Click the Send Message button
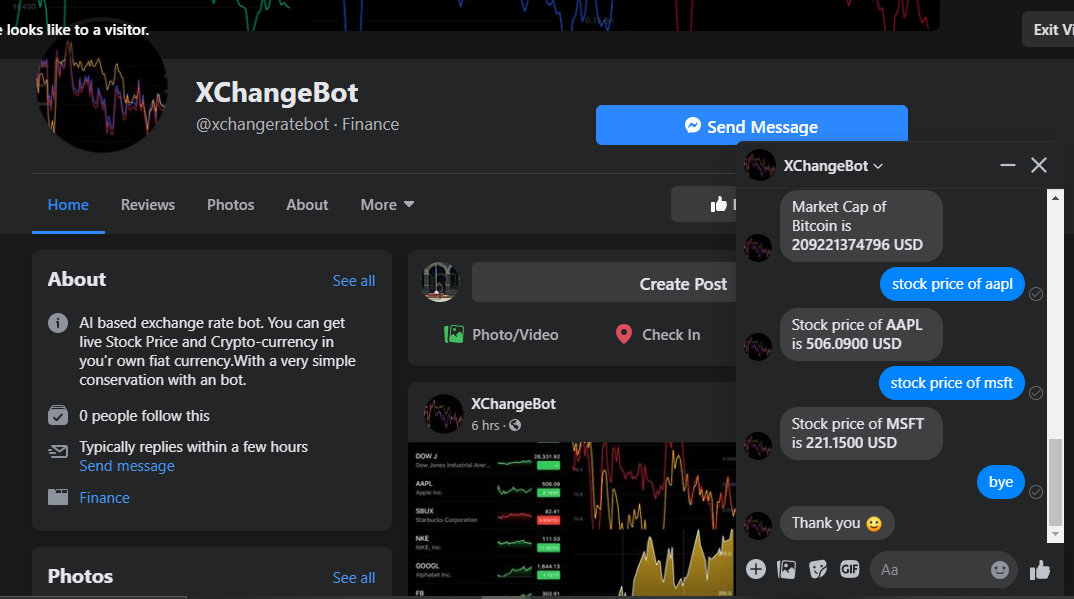This screenshot has width=1074, height=599. tap(751, 125)
